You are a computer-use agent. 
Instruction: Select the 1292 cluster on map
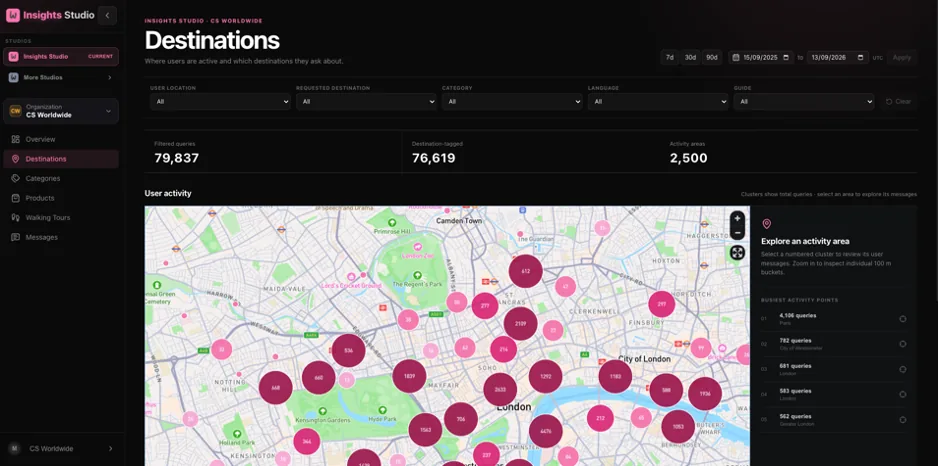(x=546, y=376)
